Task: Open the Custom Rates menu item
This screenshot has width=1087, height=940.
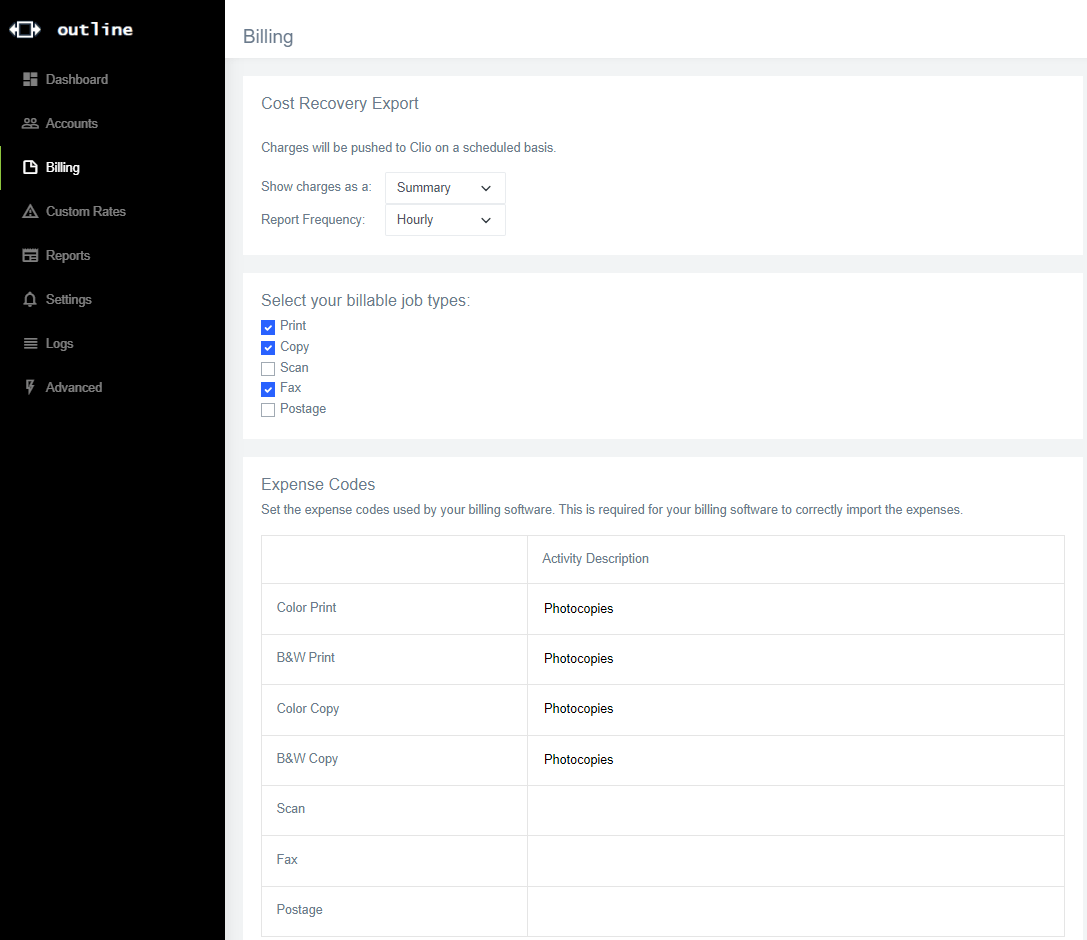Action: [x=85, y=211]
